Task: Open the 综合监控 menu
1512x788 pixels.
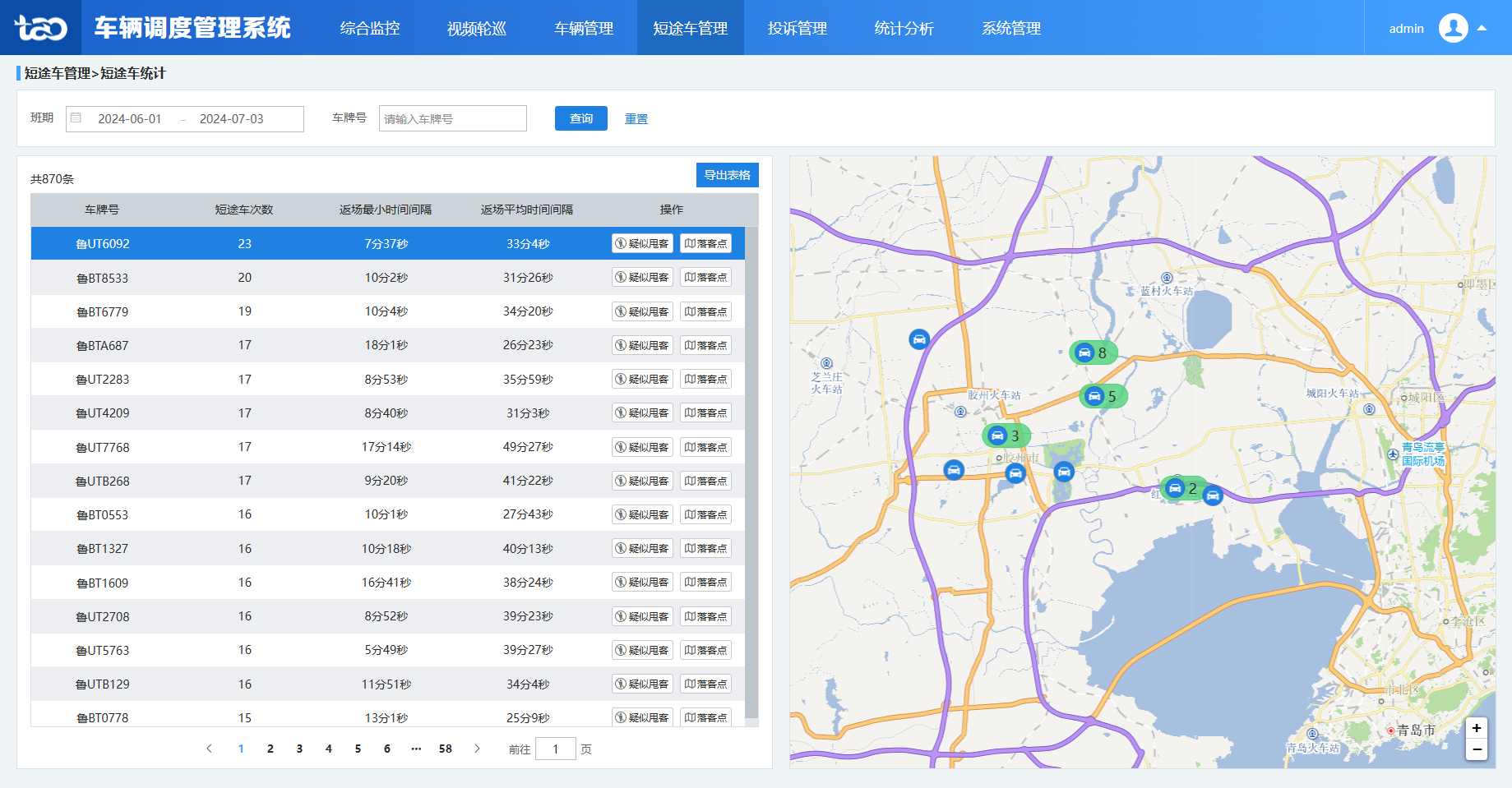Action: point(370,28)
